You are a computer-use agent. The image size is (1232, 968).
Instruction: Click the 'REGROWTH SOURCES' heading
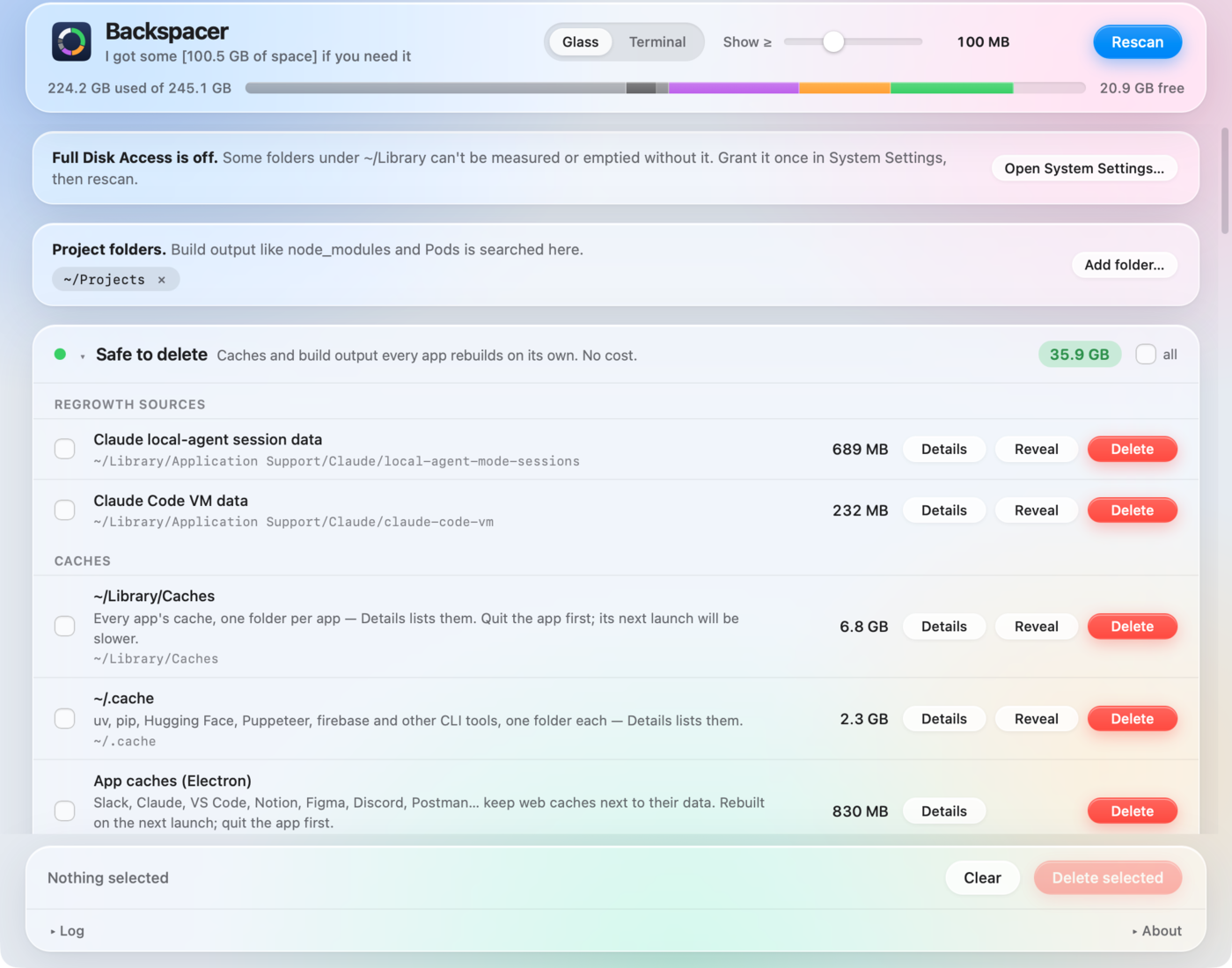129,405
